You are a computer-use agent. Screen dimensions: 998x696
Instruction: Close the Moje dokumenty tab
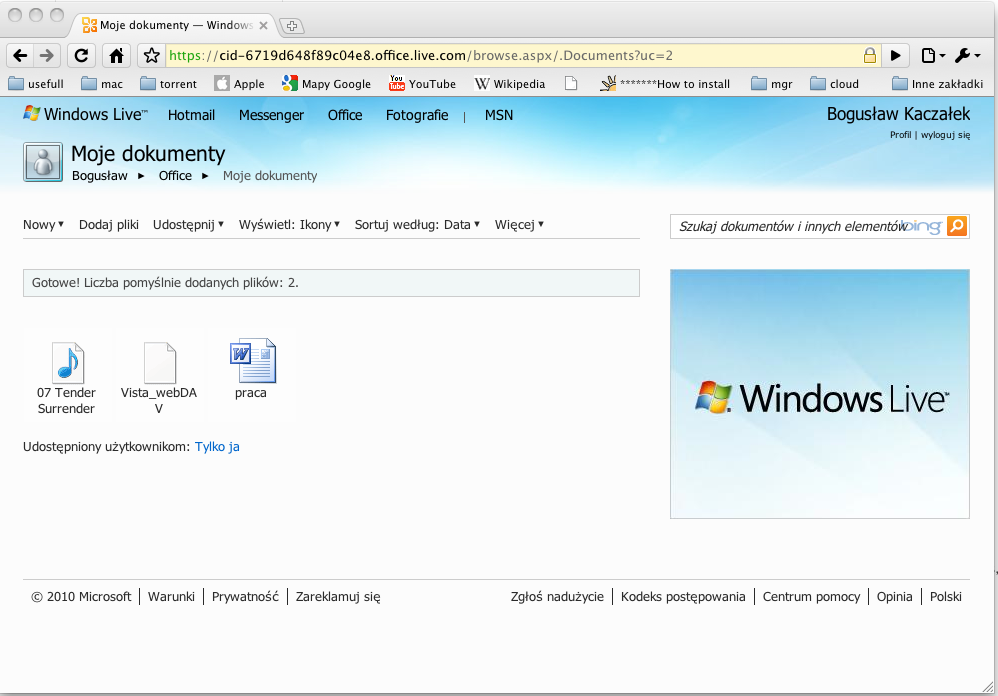(x=263, y=25)
